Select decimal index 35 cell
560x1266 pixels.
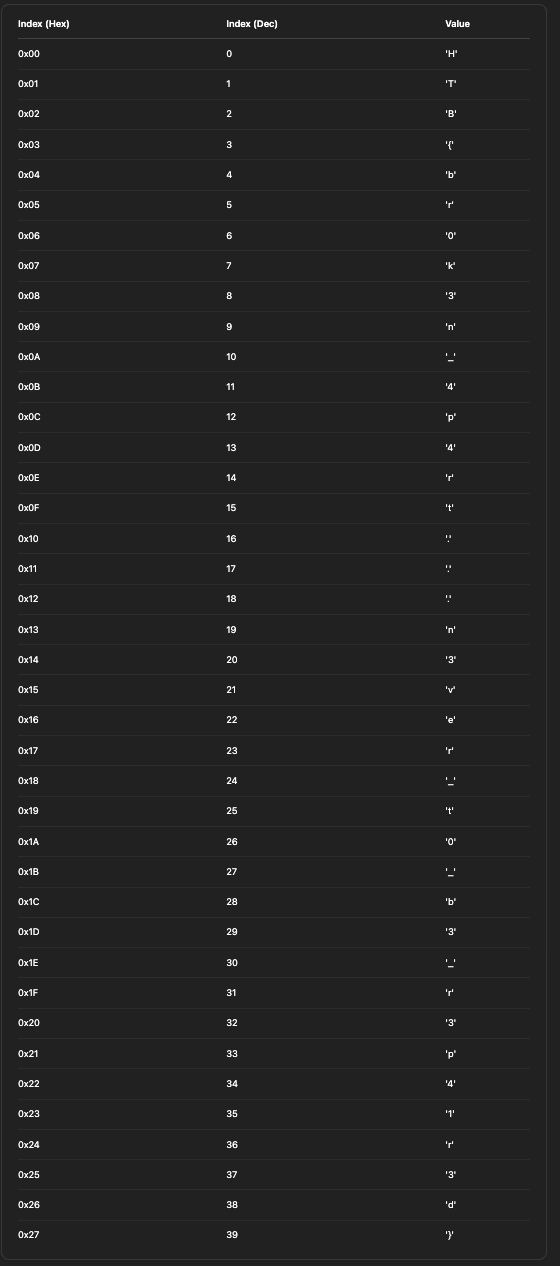232,1113
